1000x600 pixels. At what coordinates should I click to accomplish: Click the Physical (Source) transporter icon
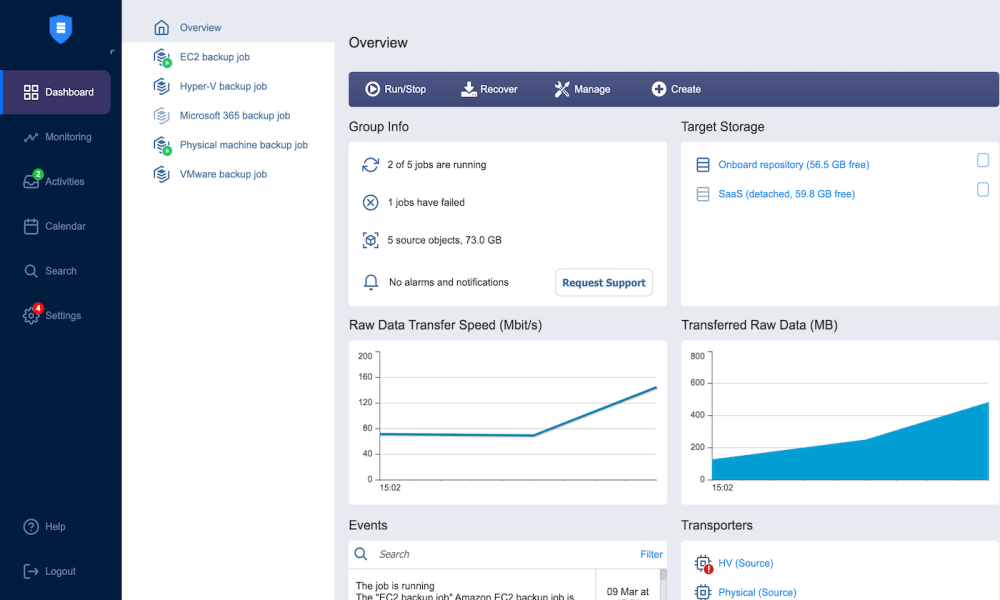(703, 592)
